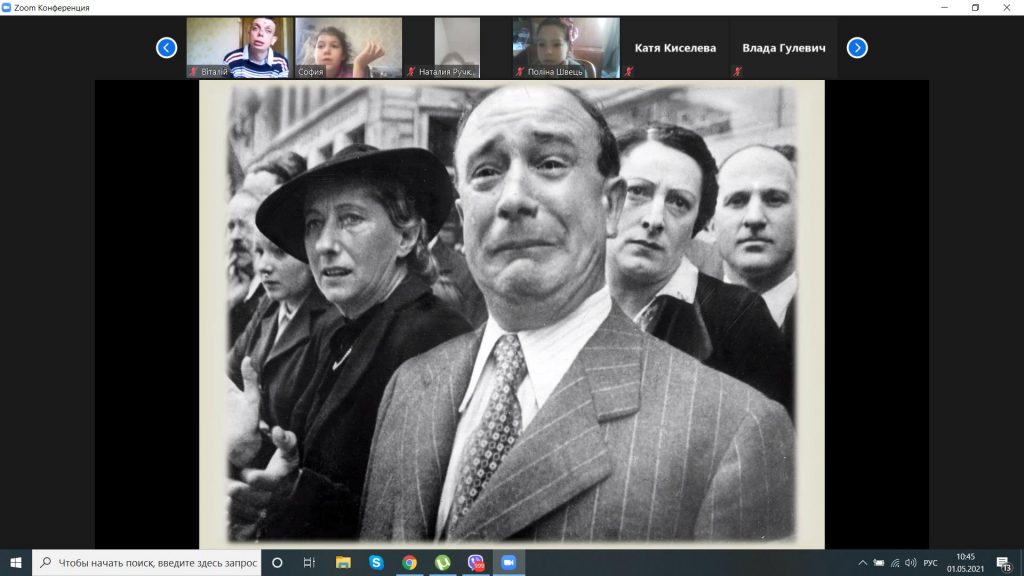
Task: Open network connection tray icon
Action: tap(895, 563)
